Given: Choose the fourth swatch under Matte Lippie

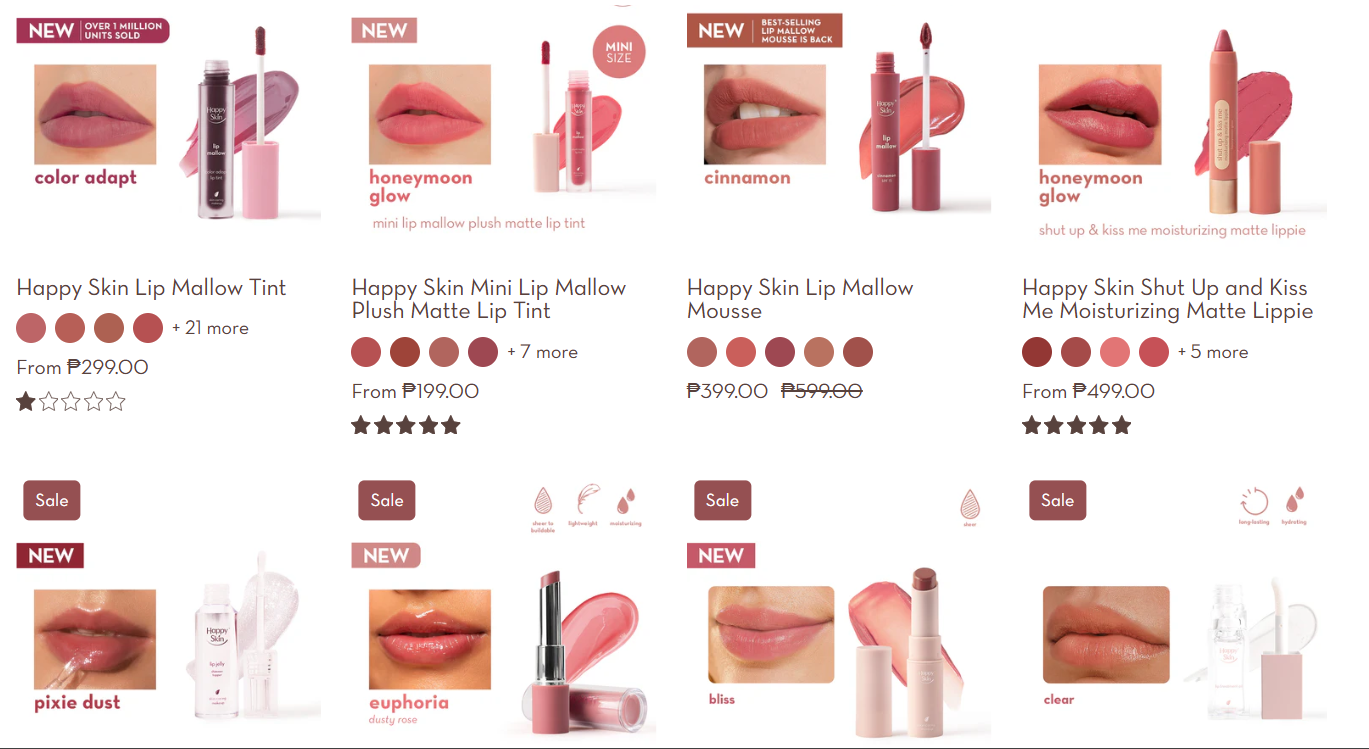Looking at the screenshot, I should (x=1154, y=352).
